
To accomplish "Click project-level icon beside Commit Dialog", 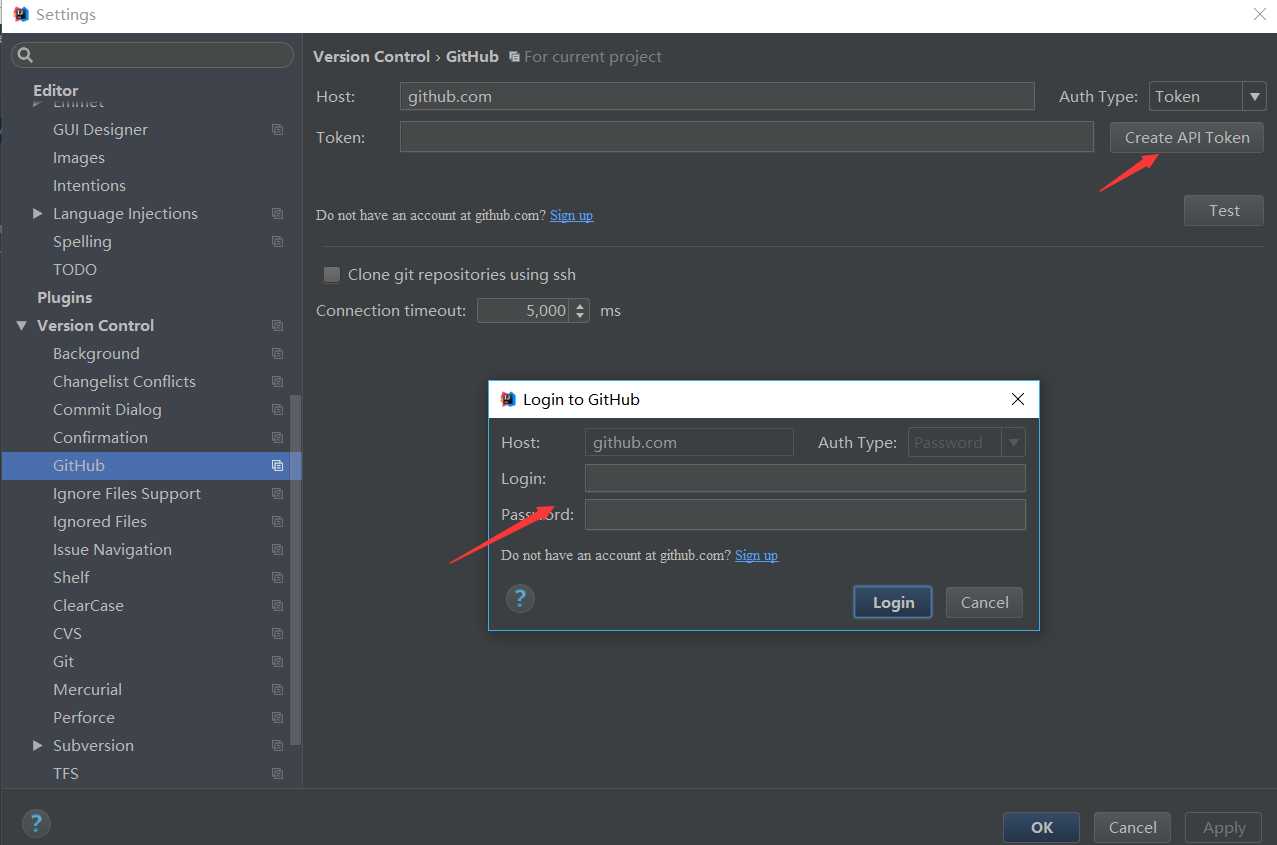I will 277,410.
